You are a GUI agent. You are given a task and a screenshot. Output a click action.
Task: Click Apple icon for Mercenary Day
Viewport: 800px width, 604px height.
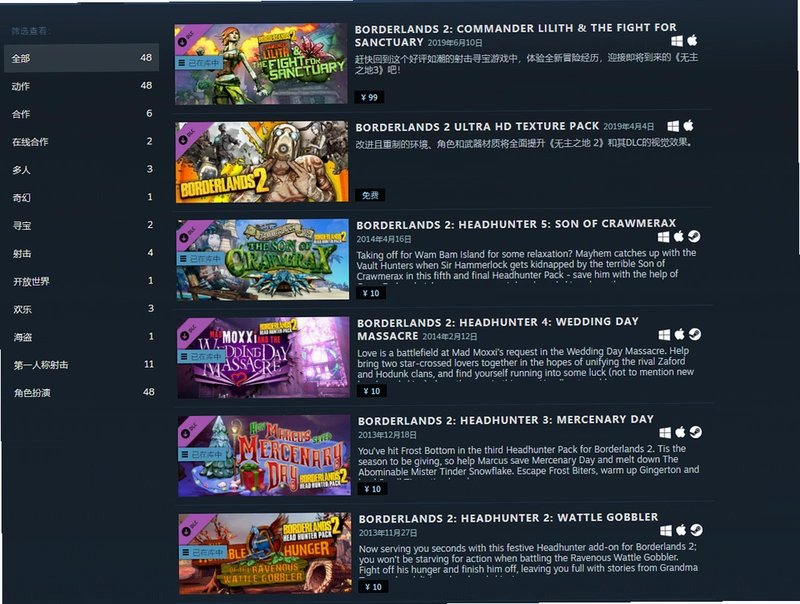coord(681,432)
